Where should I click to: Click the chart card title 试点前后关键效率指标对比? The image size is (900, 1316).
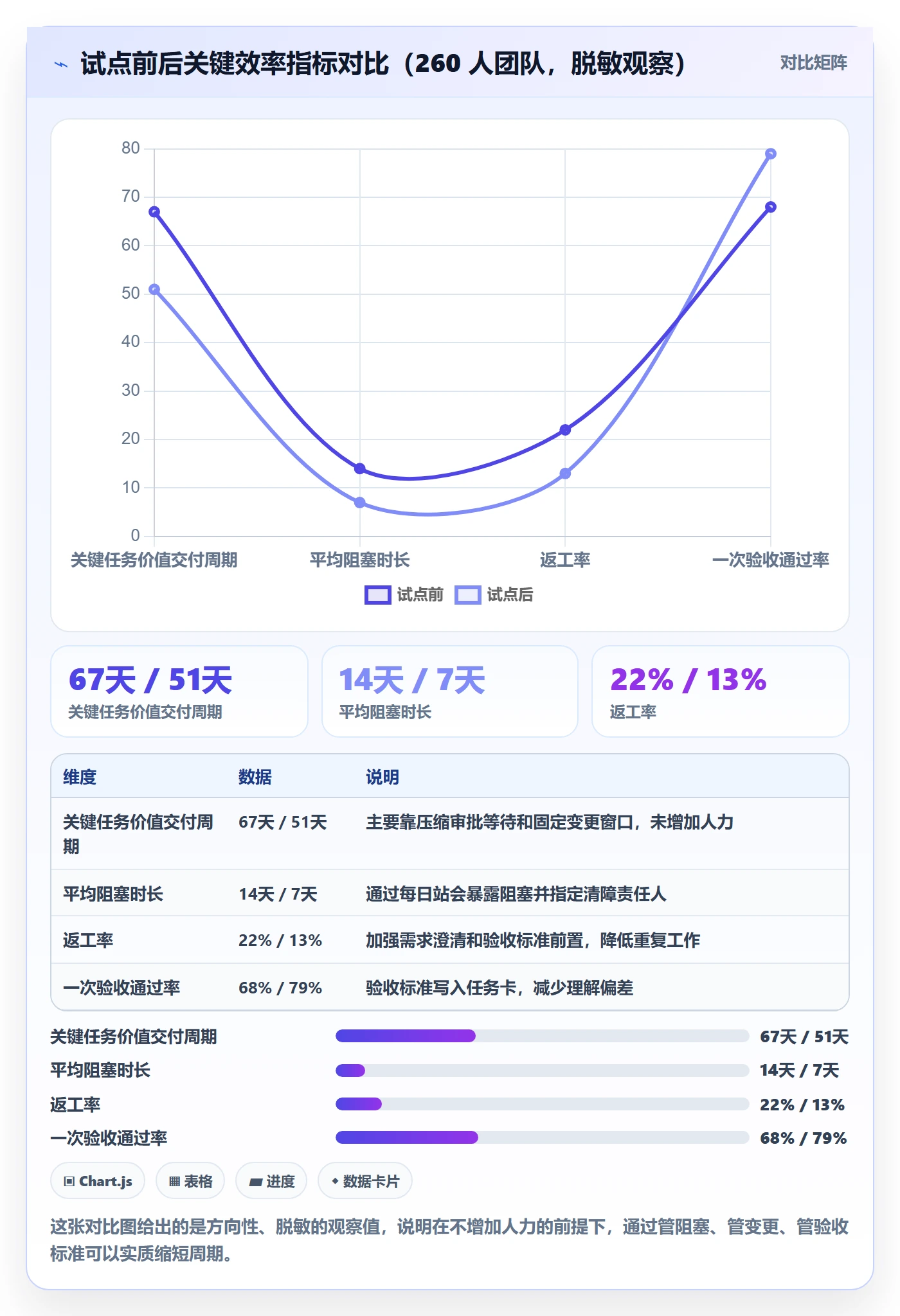click(382, 64)
